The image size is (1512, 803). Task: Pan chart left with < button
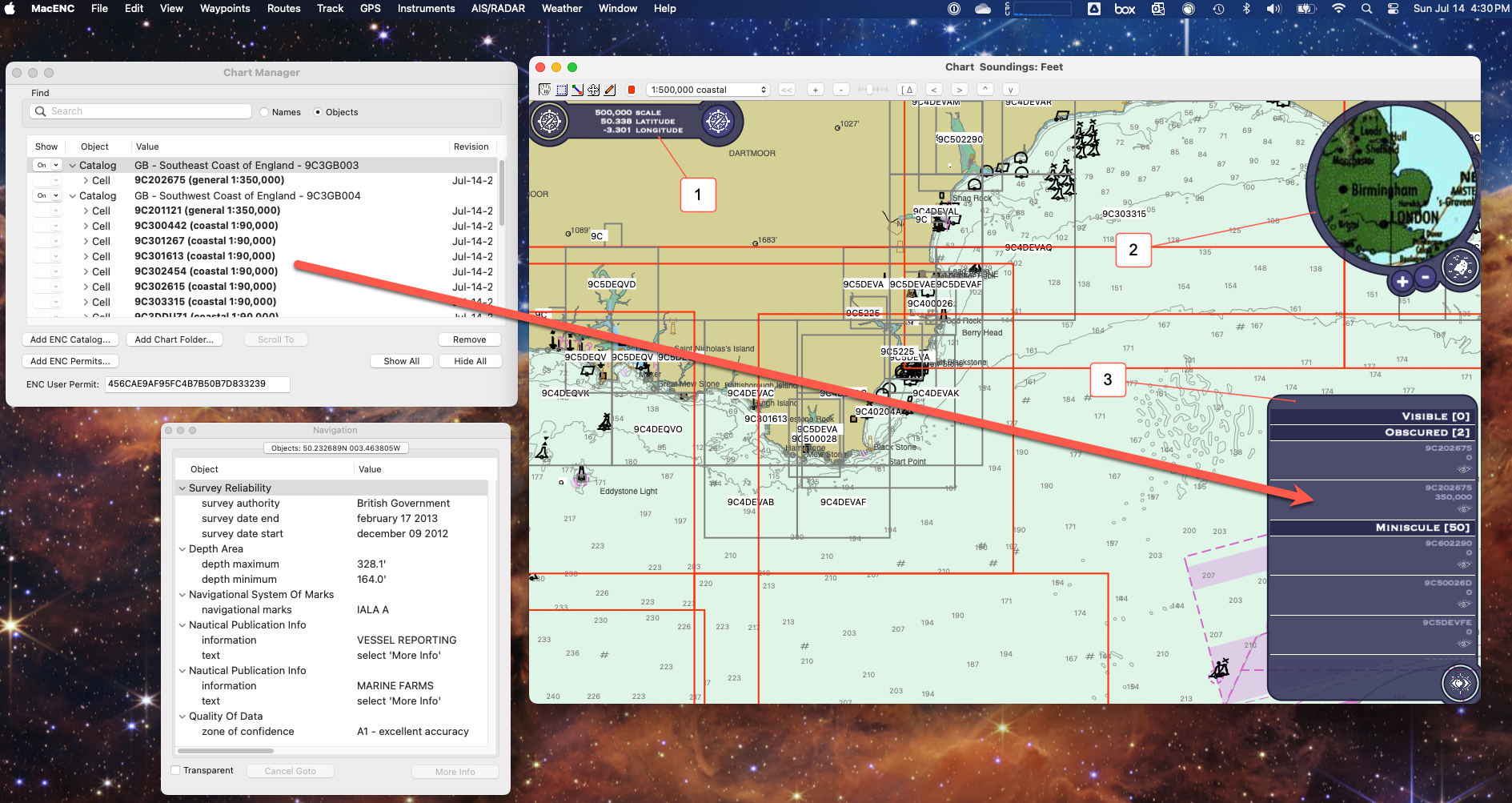[934, 90]
